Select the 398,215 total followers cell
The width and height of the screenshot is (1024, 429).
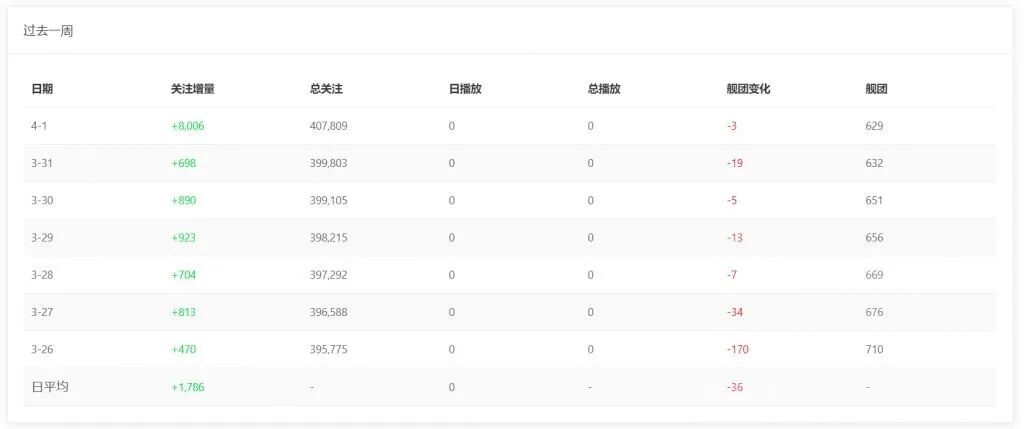click(x=328, y=238)
